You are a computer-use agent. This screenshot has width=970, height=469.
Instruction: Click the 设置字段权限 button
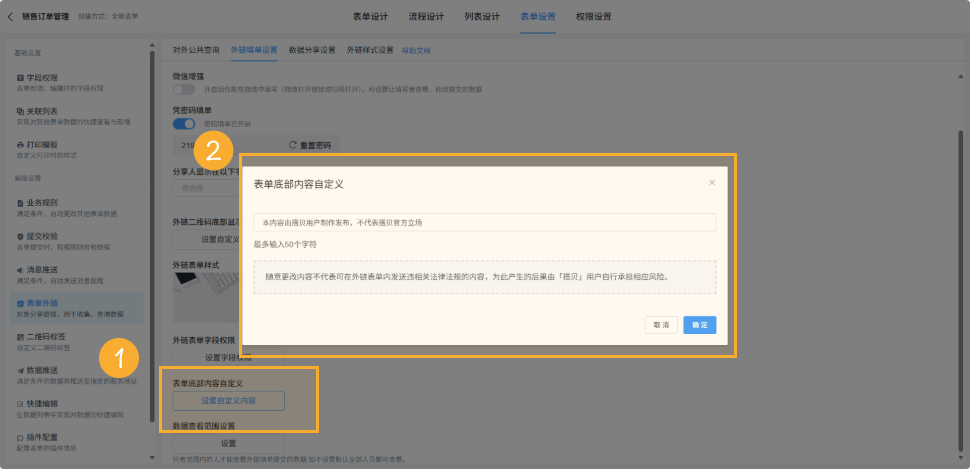click(x=228, y=357)
